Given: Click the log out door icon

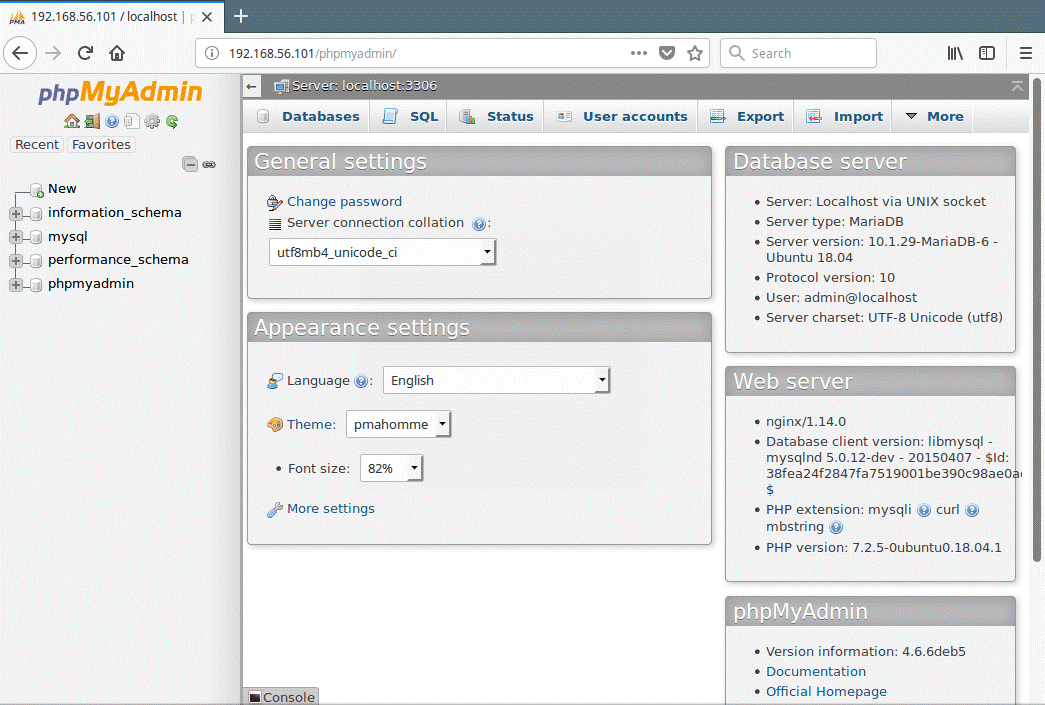Looking at the screenshot, I should coord(92,121).
